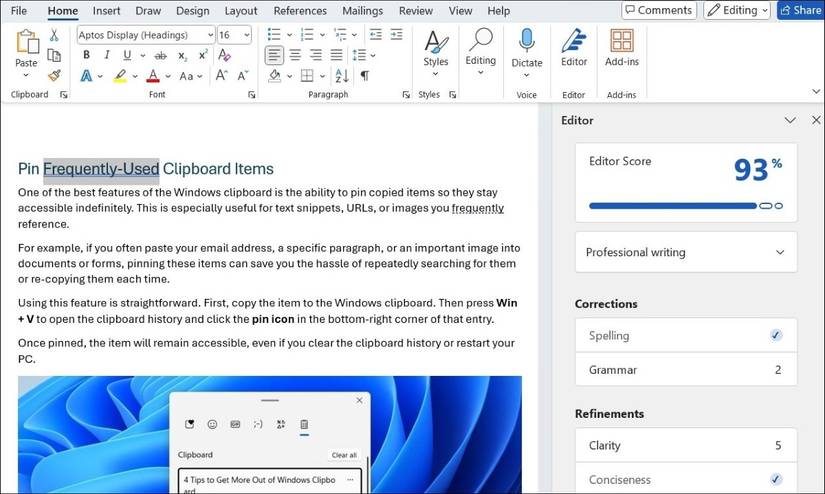Switch to the References tab
Screen dimensions: 825x494
(300, 11)
